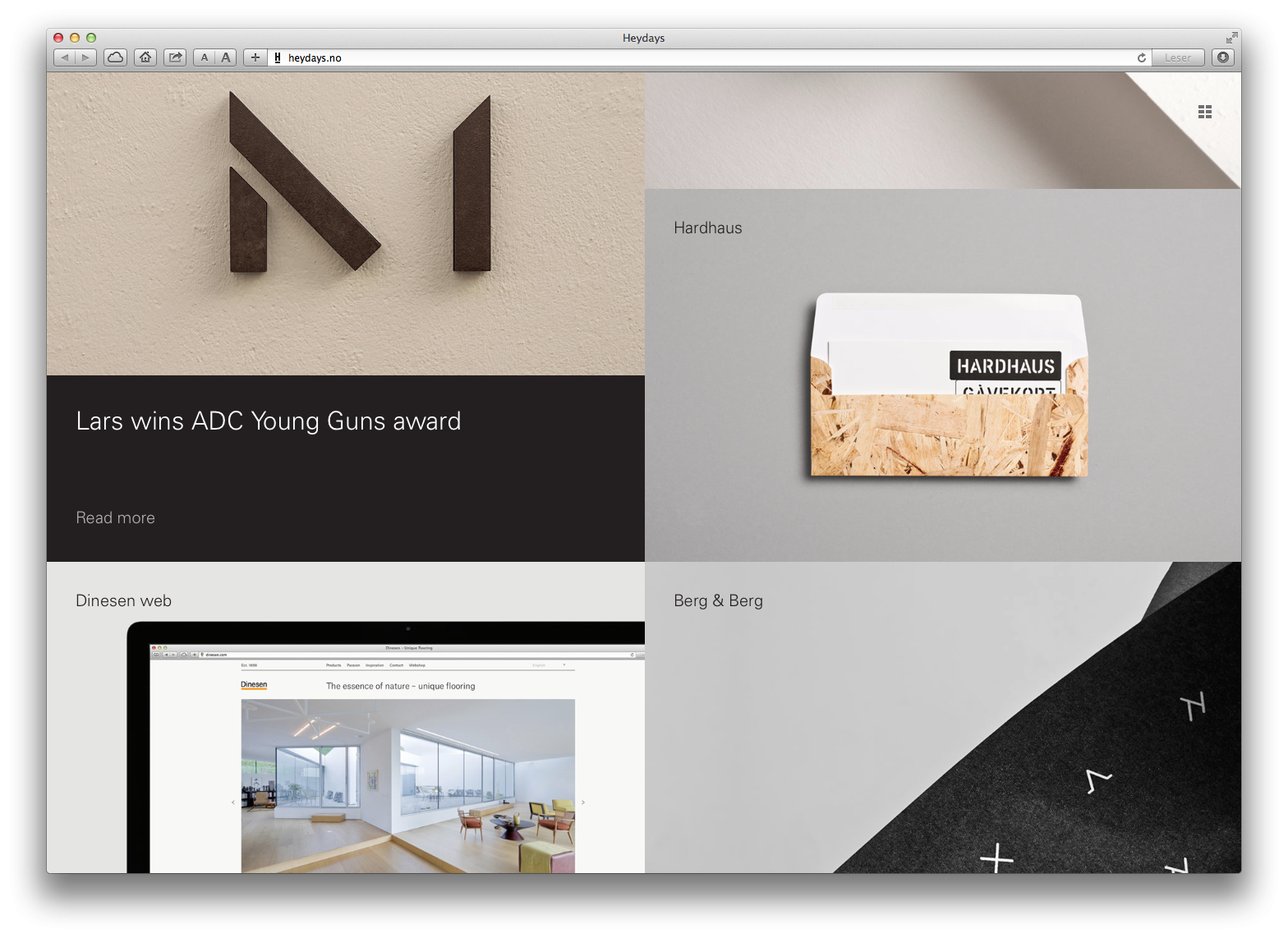1288x938 pixels.
Task: Close the Safari window with the red button
Action: (x=58, y=38)
